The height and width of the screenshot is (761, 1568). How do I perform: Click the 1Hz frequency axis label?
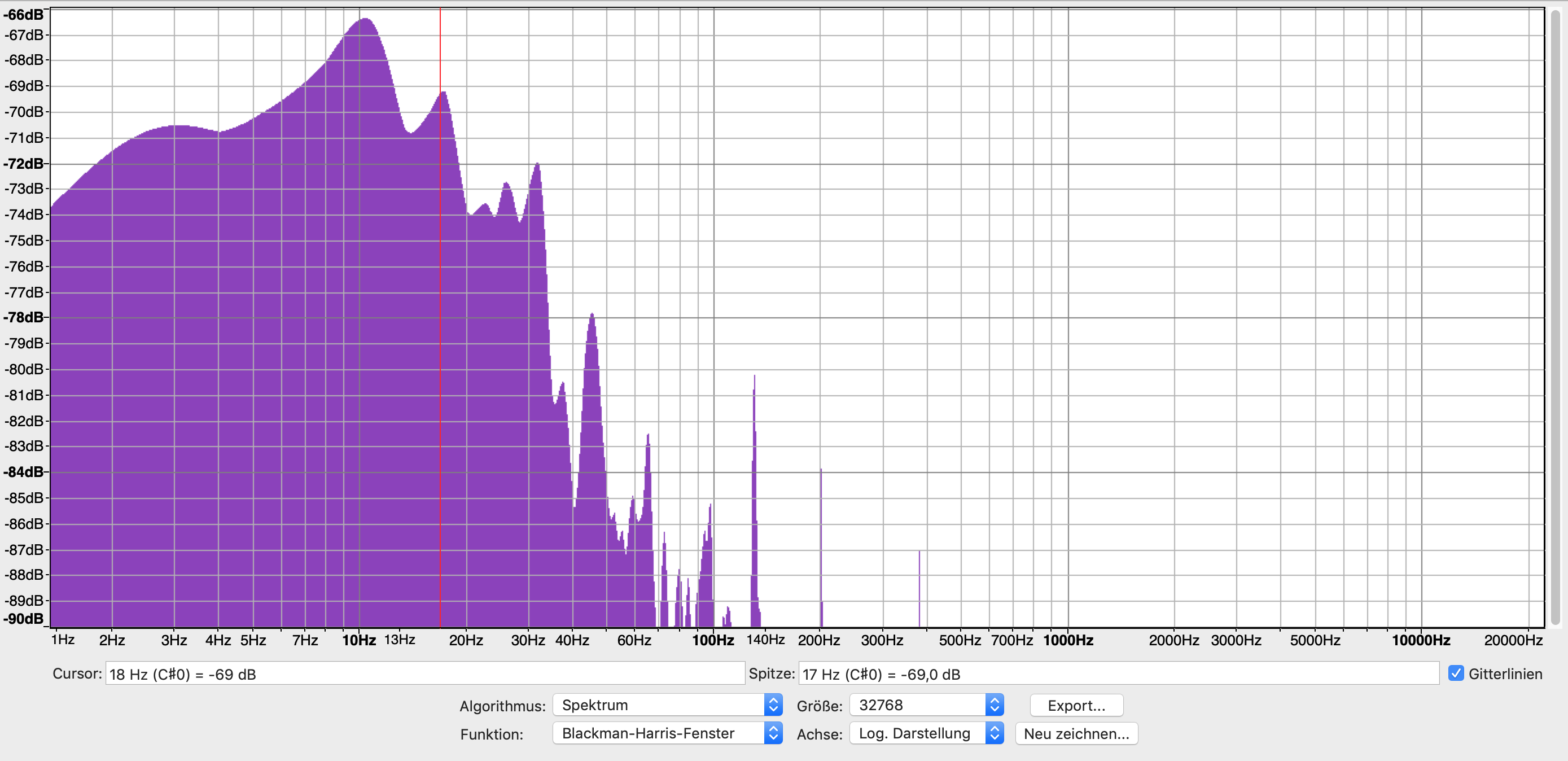click(63, 639)
